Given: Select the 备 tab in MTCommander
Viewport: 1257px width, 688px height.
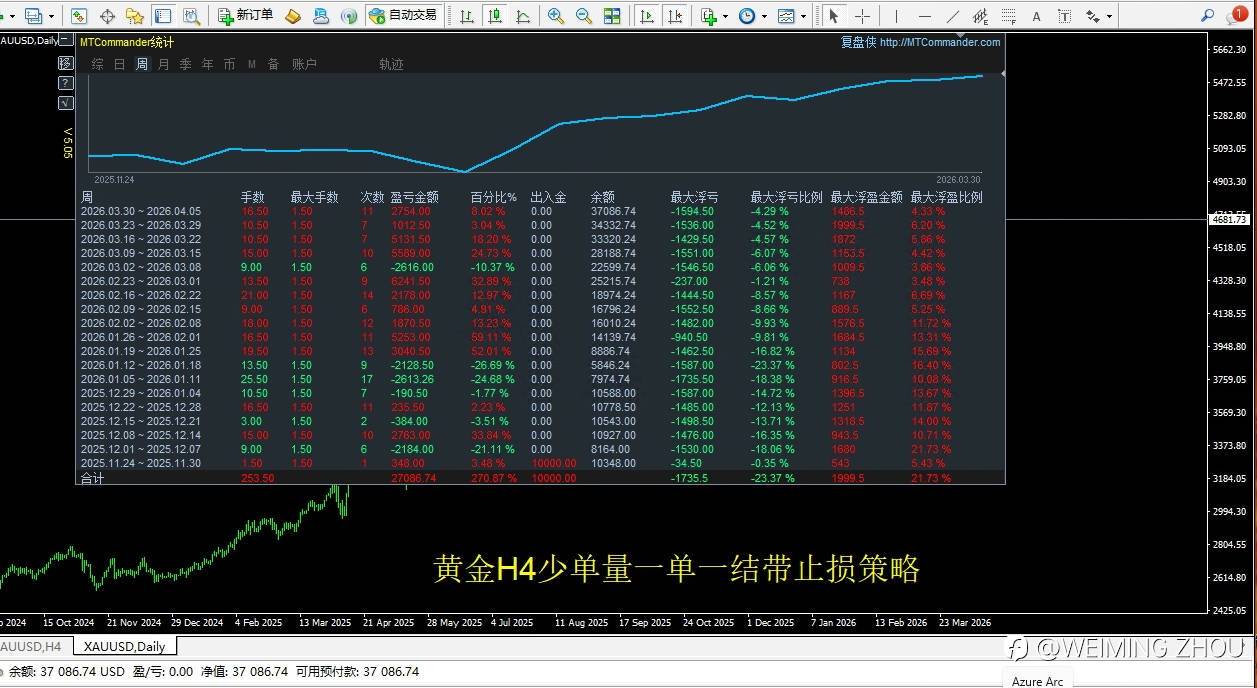Looking at the screenshot, I should point(273,64).
